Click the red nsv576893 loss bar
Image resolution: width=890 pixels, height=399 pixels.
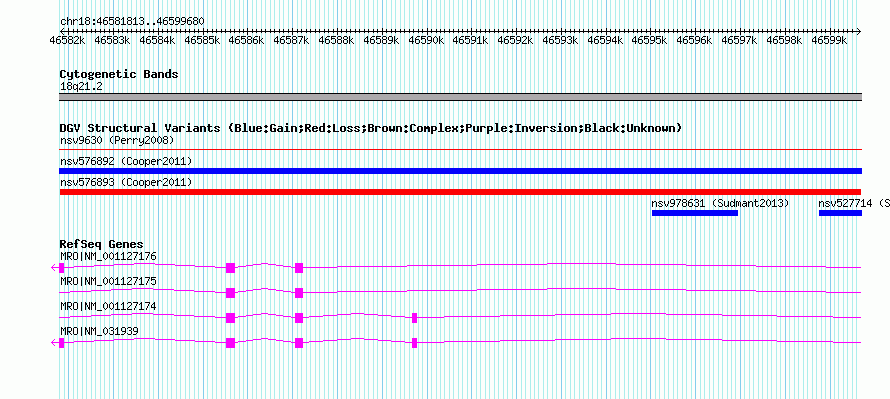pos(460,192)
